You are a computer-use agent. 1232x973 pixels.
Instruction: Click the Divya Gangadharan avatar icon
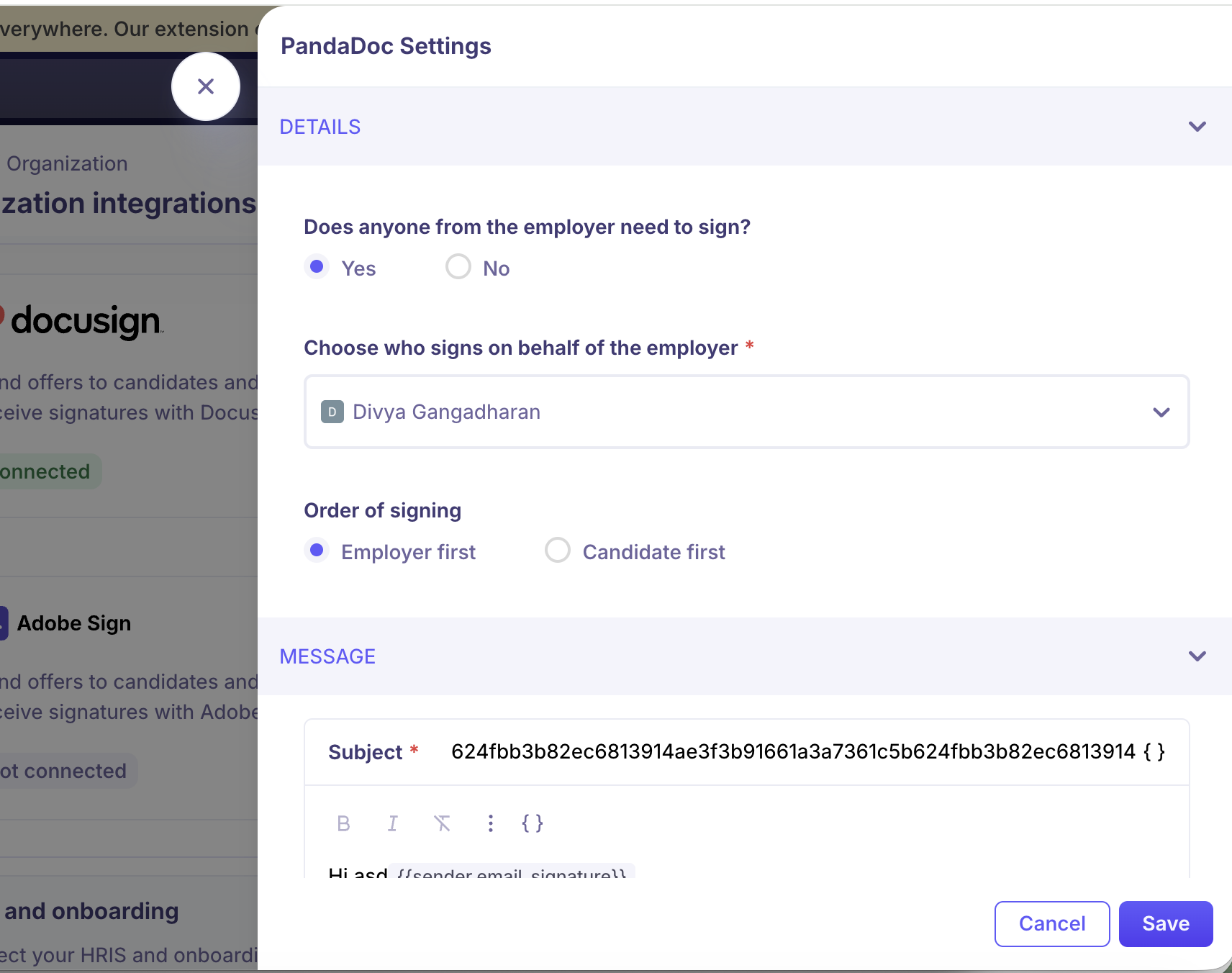(332, 412)
